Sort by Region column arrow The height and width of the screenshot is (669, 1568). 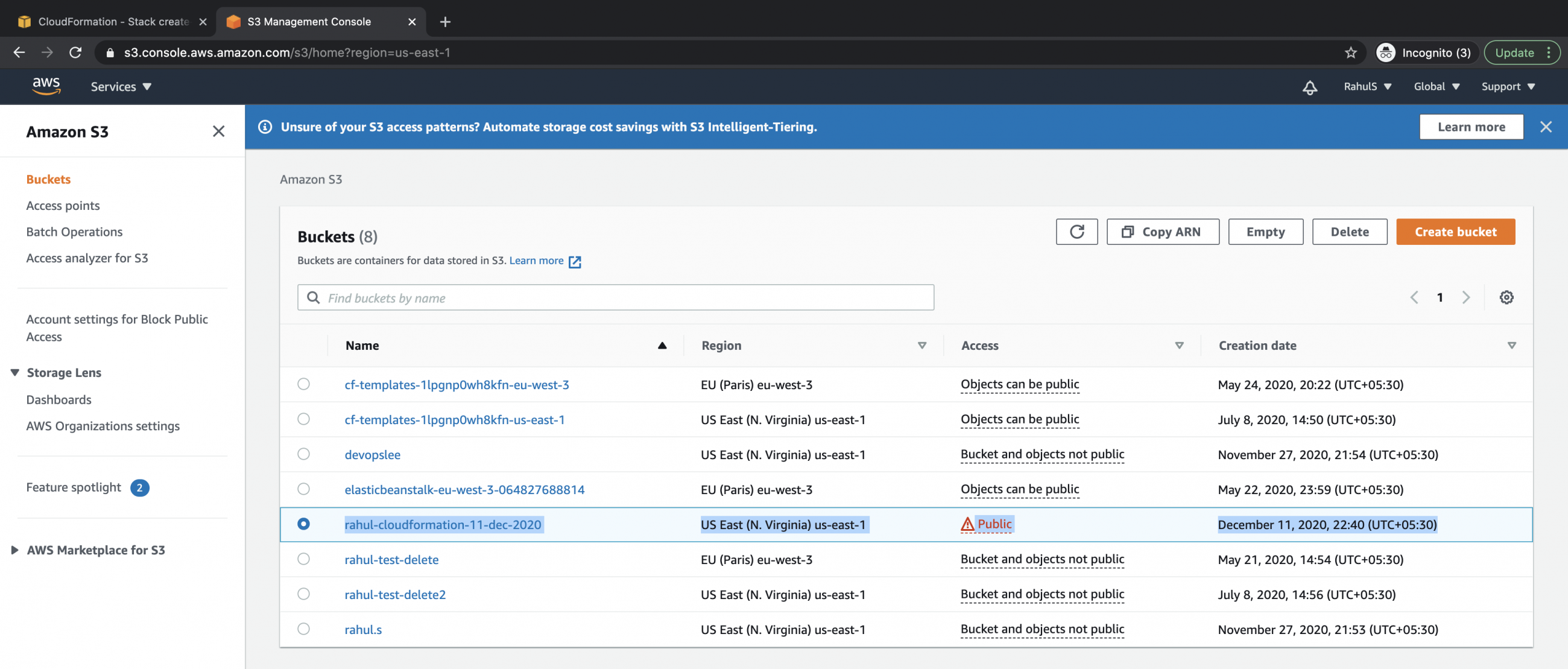pos(922,346)
